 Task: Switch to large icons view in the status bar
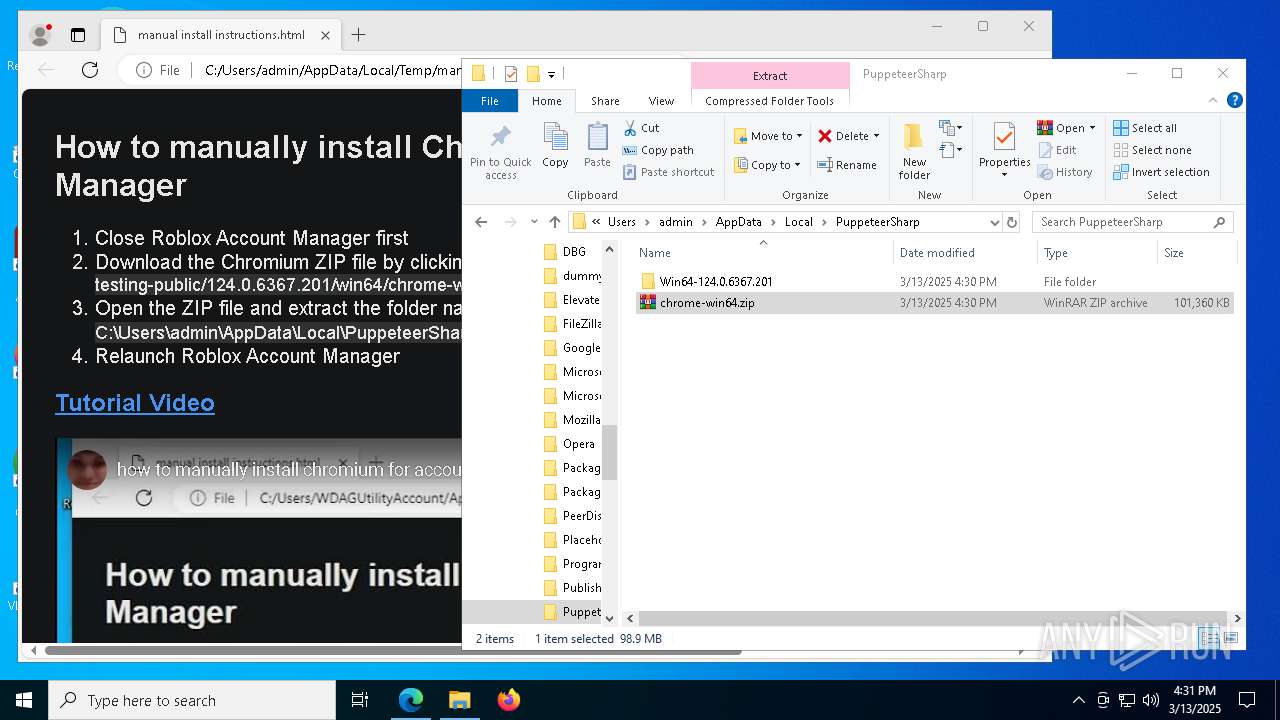coord(1231,638)
